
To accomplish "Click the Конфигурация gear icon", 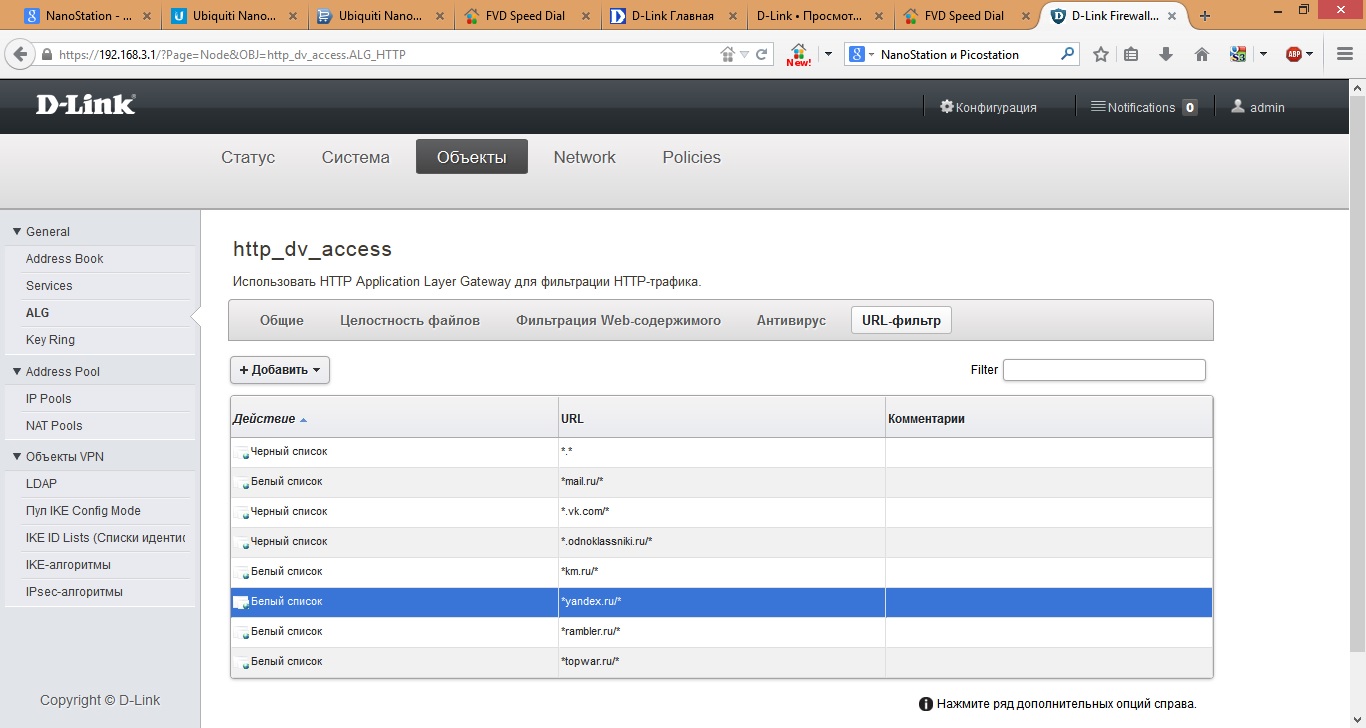I will click(947, 107).
